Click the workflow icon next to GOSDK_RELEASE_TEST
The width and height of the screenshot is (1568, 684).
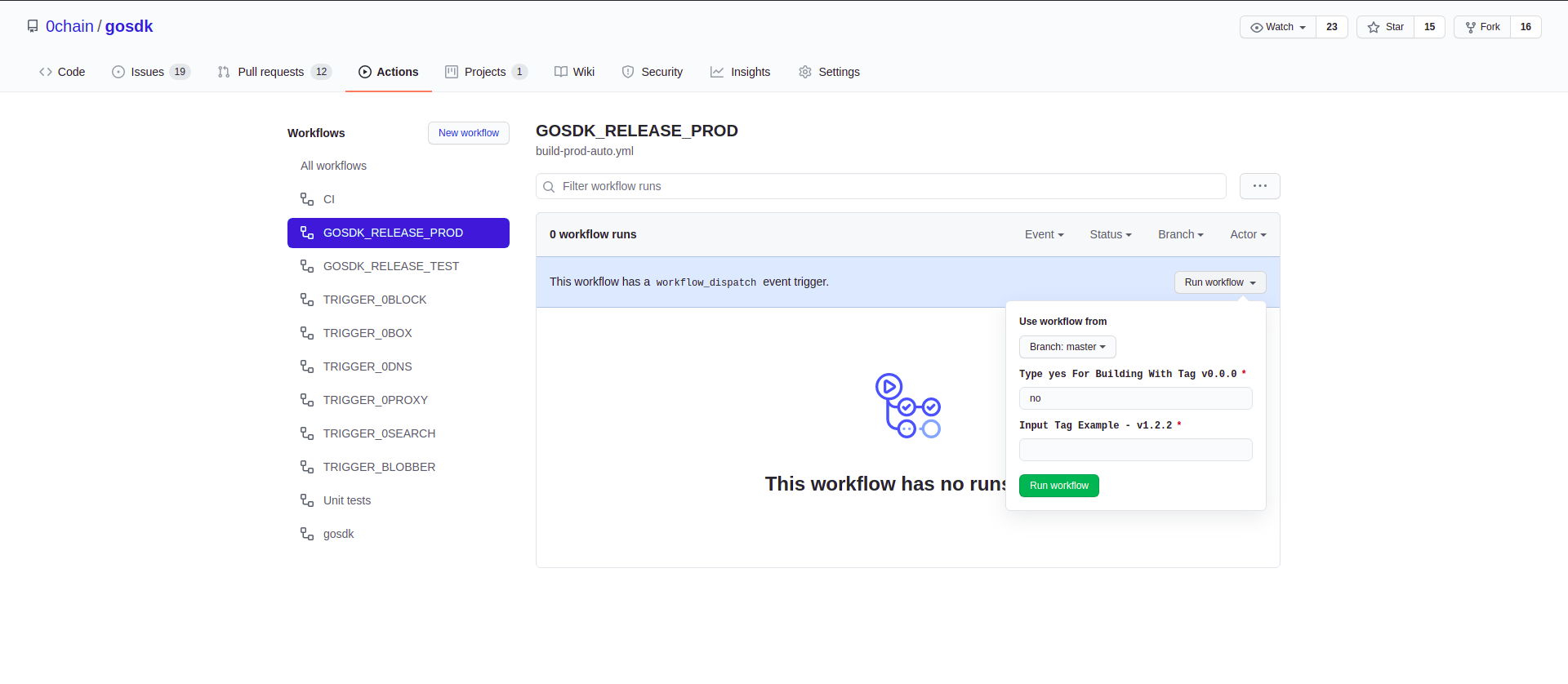(x=307, y=266)
